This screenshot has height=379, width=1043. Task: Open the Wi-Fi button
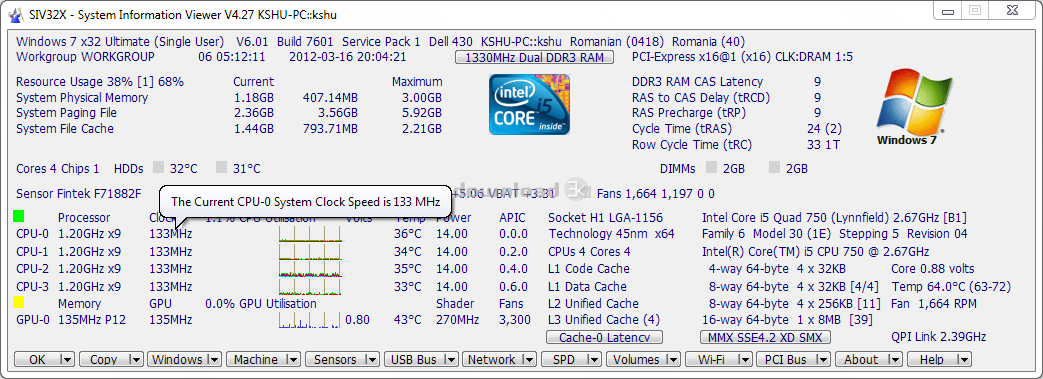click(x=718, y=360)
